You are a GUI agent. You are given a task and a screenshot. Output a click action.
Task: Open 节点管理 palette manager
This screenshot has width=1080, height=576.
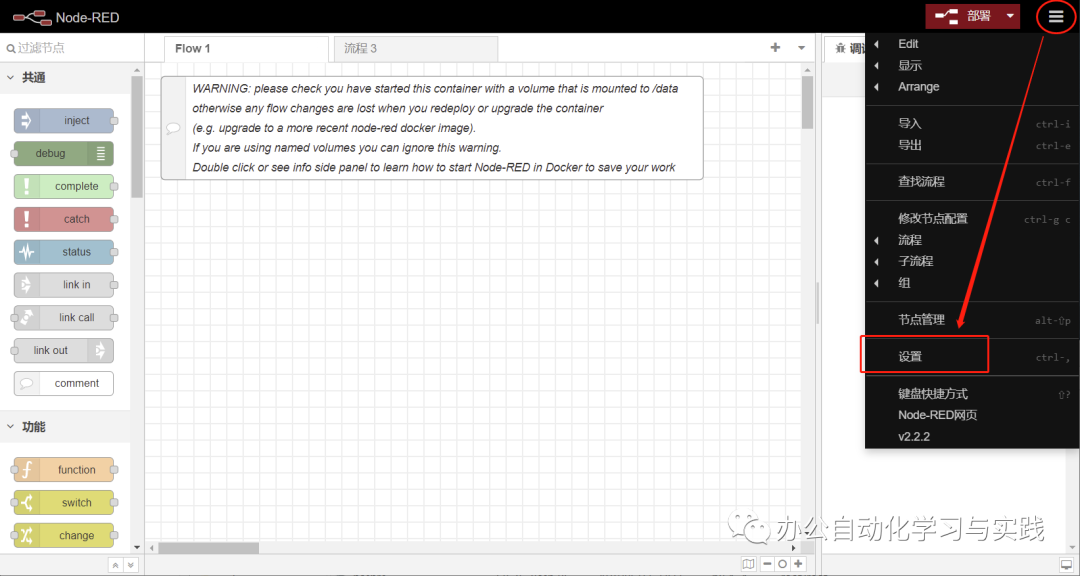coord(971,320)
